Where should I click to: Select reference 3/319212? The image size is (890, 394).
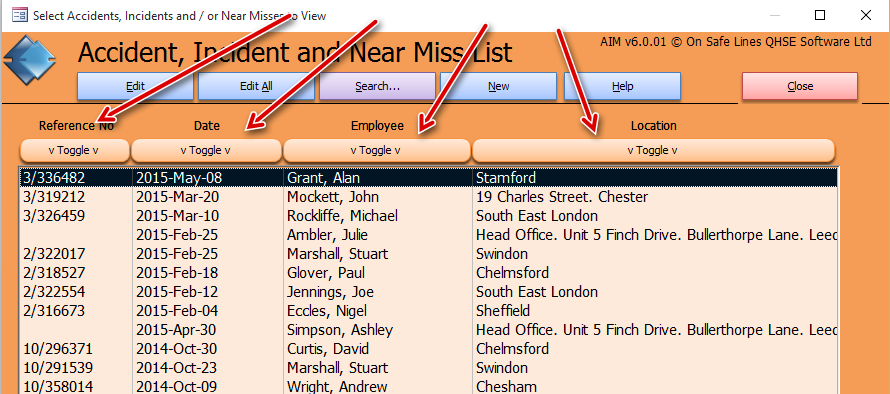coord(53,197)
